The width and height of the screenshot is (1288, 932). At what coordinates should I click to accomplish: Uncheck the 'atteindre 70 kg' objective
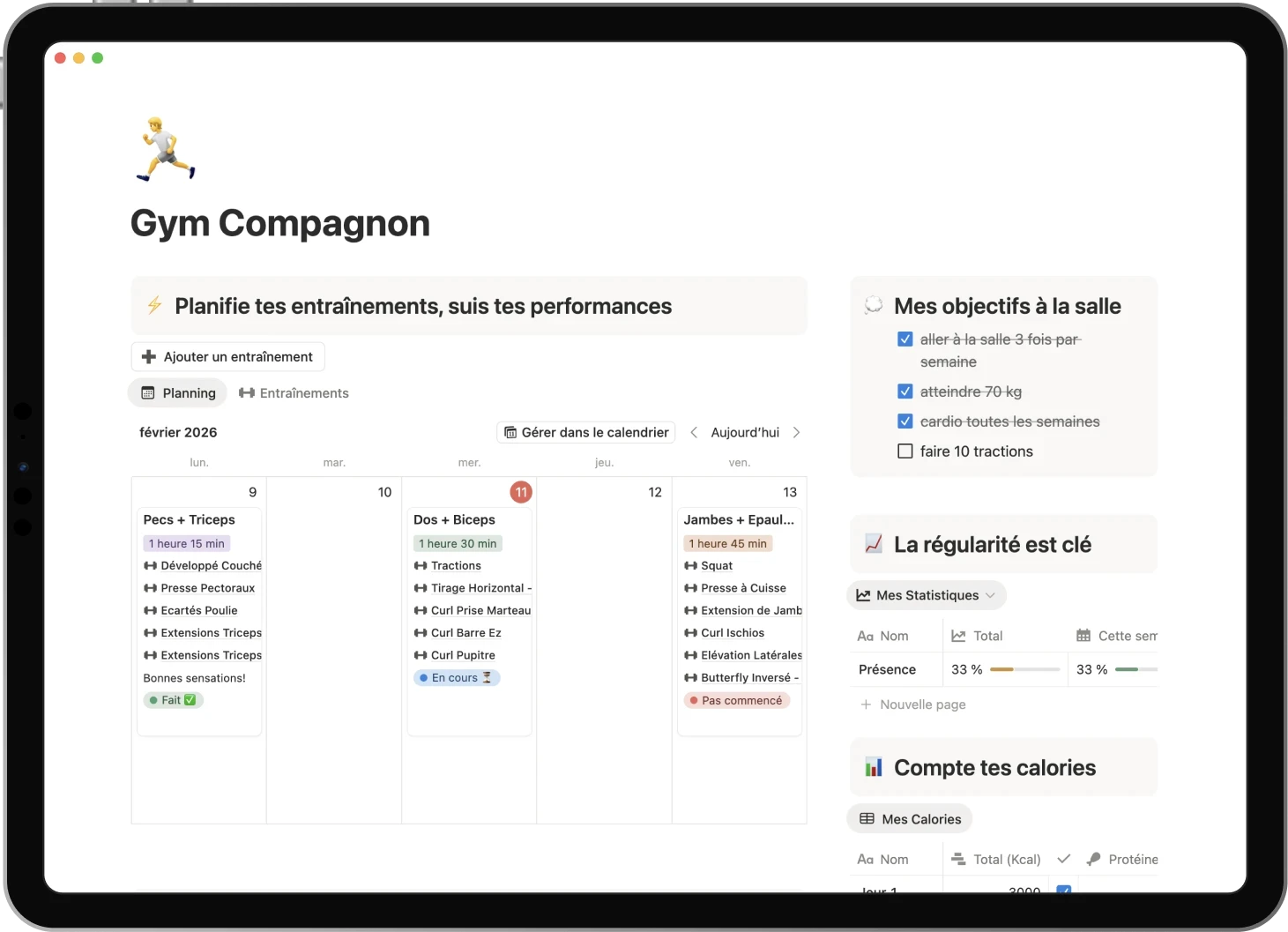pyautogui.click(x=905, y=391)
